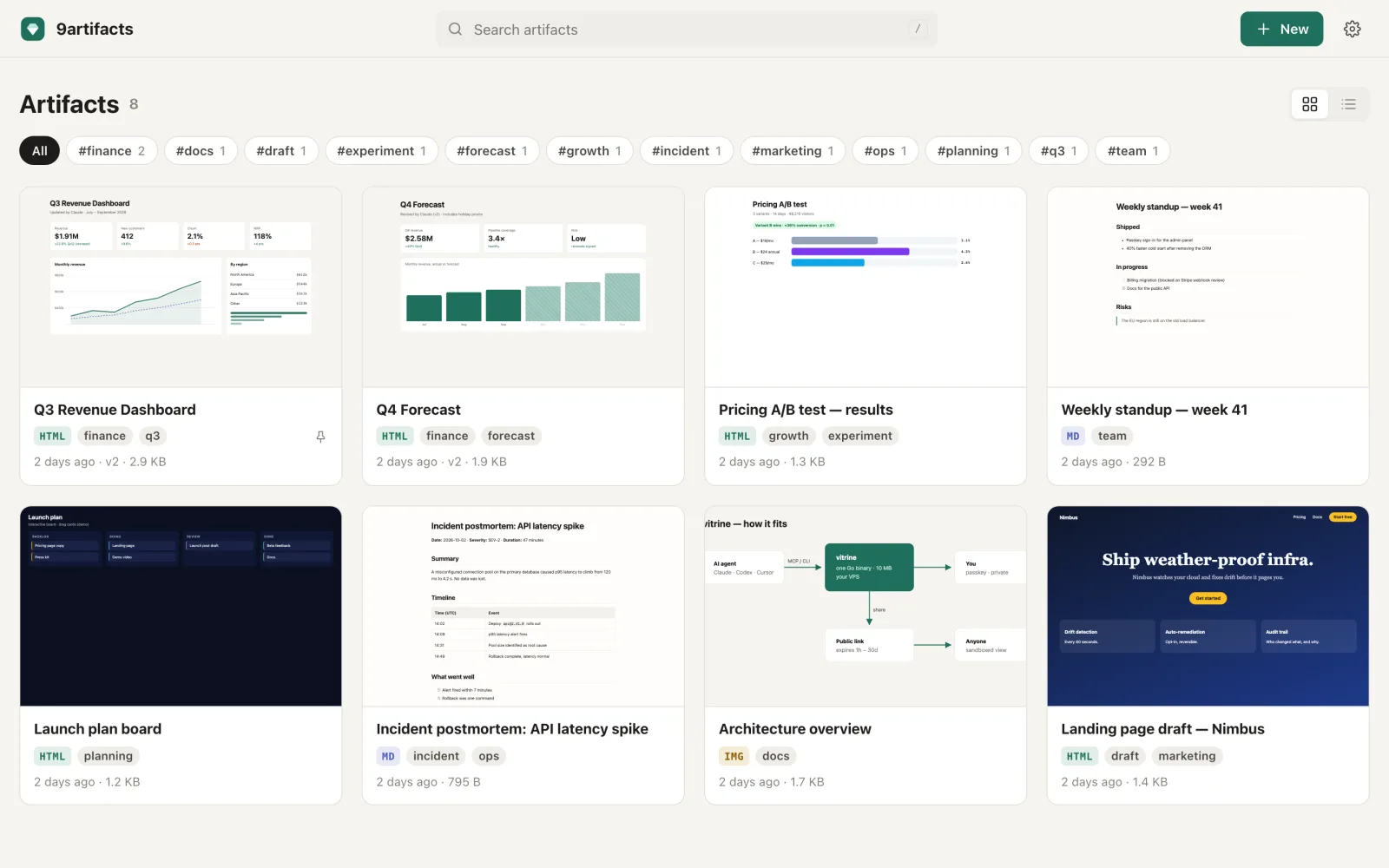This screenshot has height=868, width=1389.
Task: Focus the Search artifacts field
Action: coord(687,30)
